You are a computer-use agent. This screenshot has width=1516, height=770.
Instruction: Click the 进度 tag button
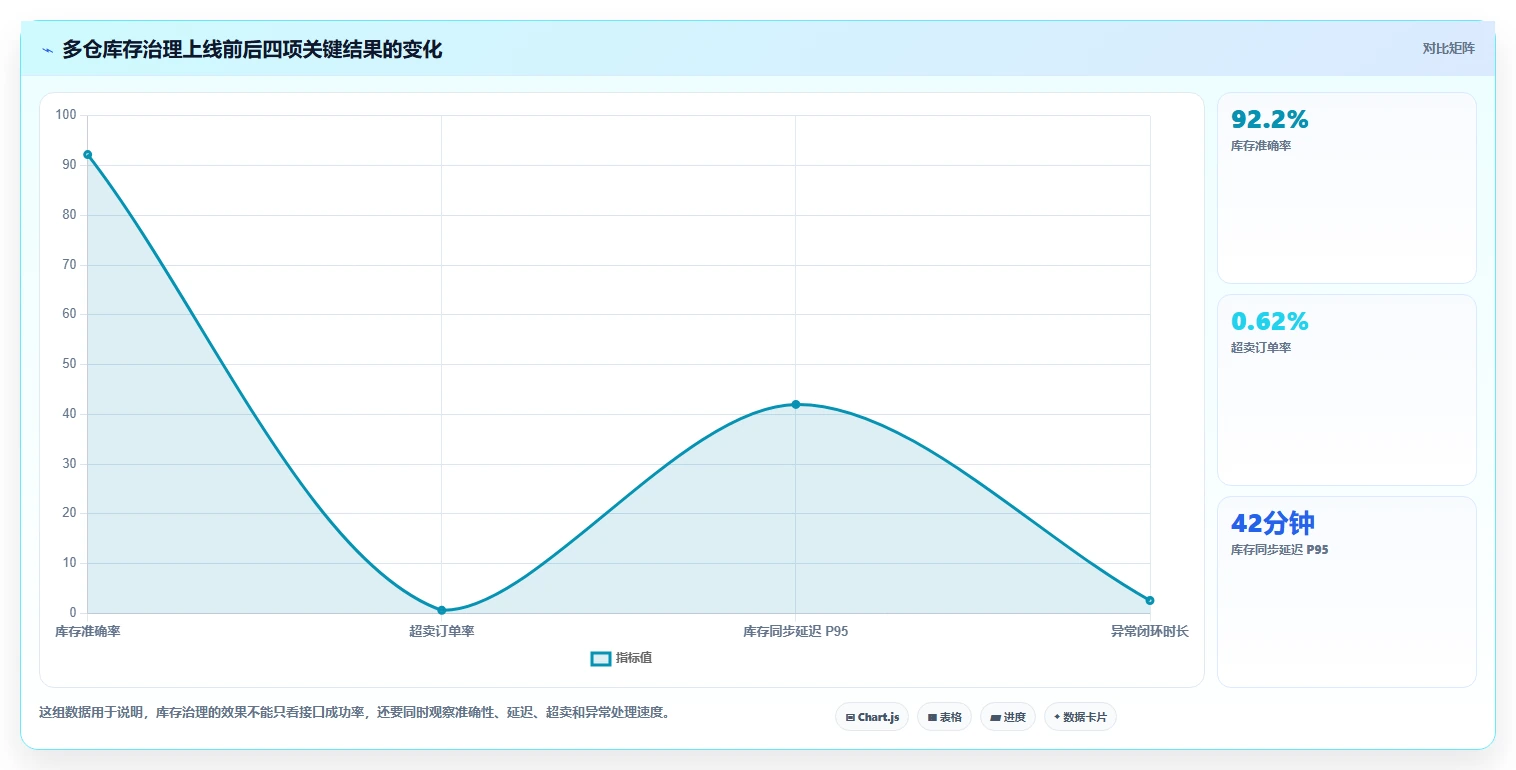click(1008, 717)
